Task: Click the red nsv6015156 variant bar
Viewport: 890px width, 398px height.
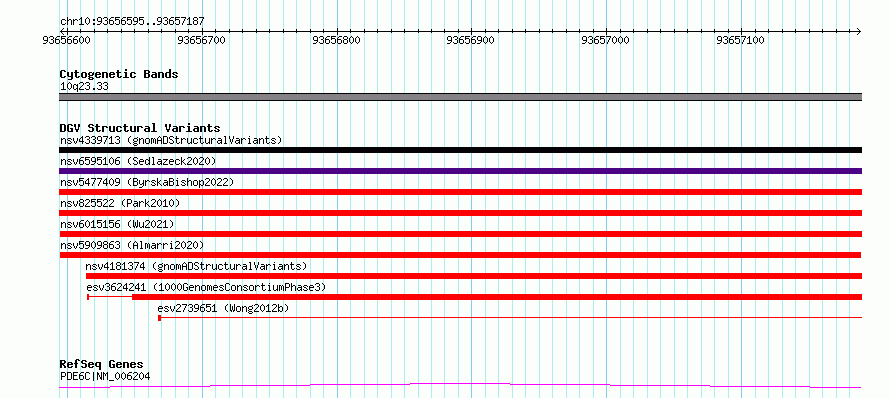Action: point(460,234)
